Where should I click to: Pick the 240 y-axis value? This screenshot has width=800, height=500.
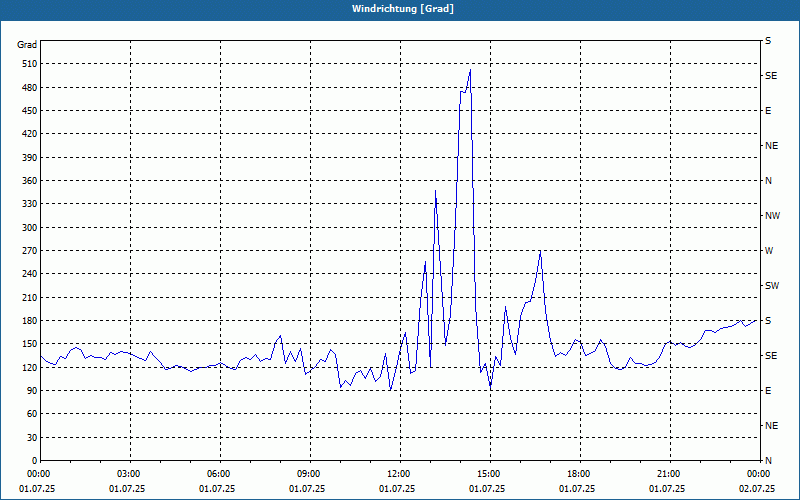(x=30, y=274)
